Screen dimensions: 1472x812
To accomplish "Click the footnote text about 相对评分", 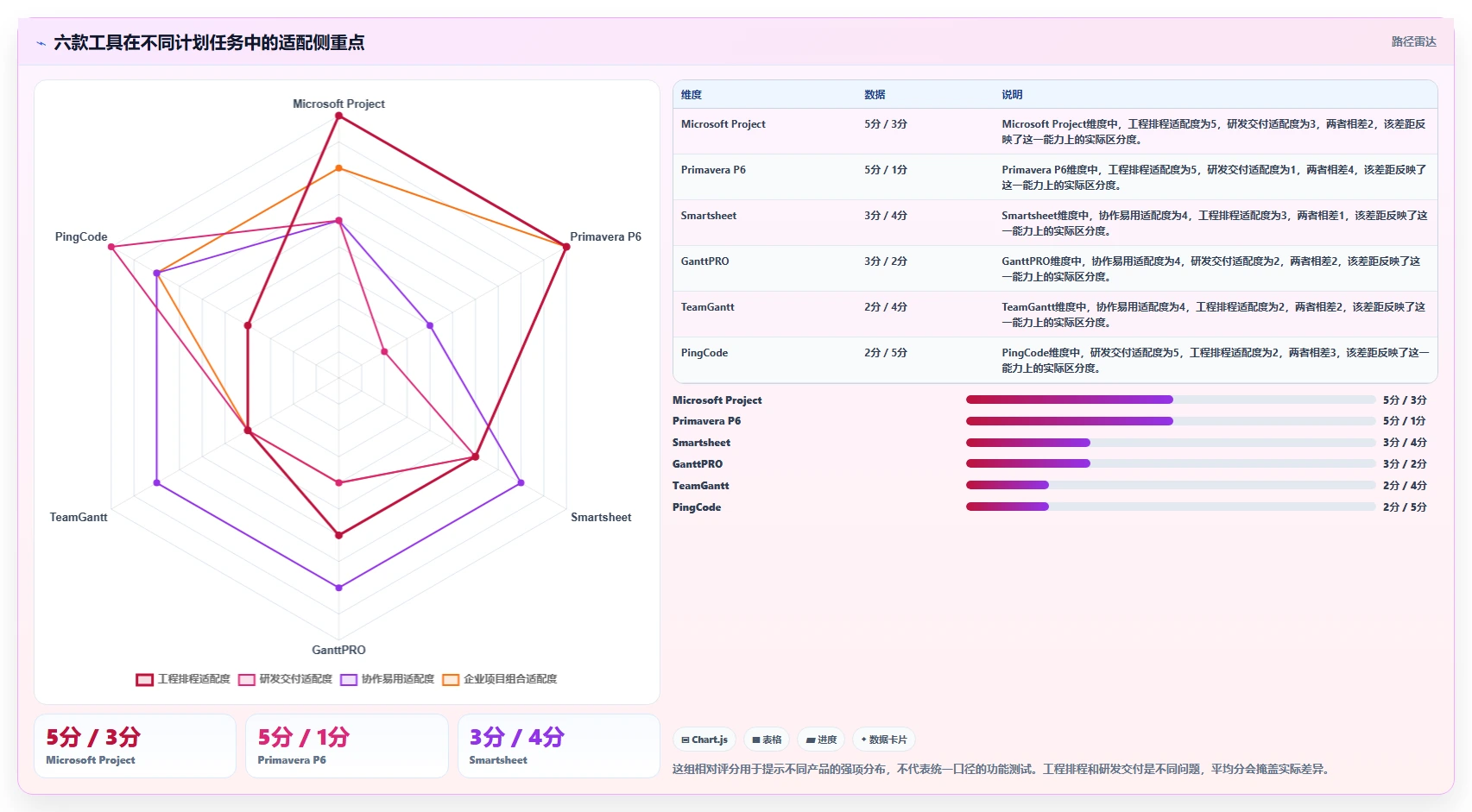I will [x=1002, y=769].
